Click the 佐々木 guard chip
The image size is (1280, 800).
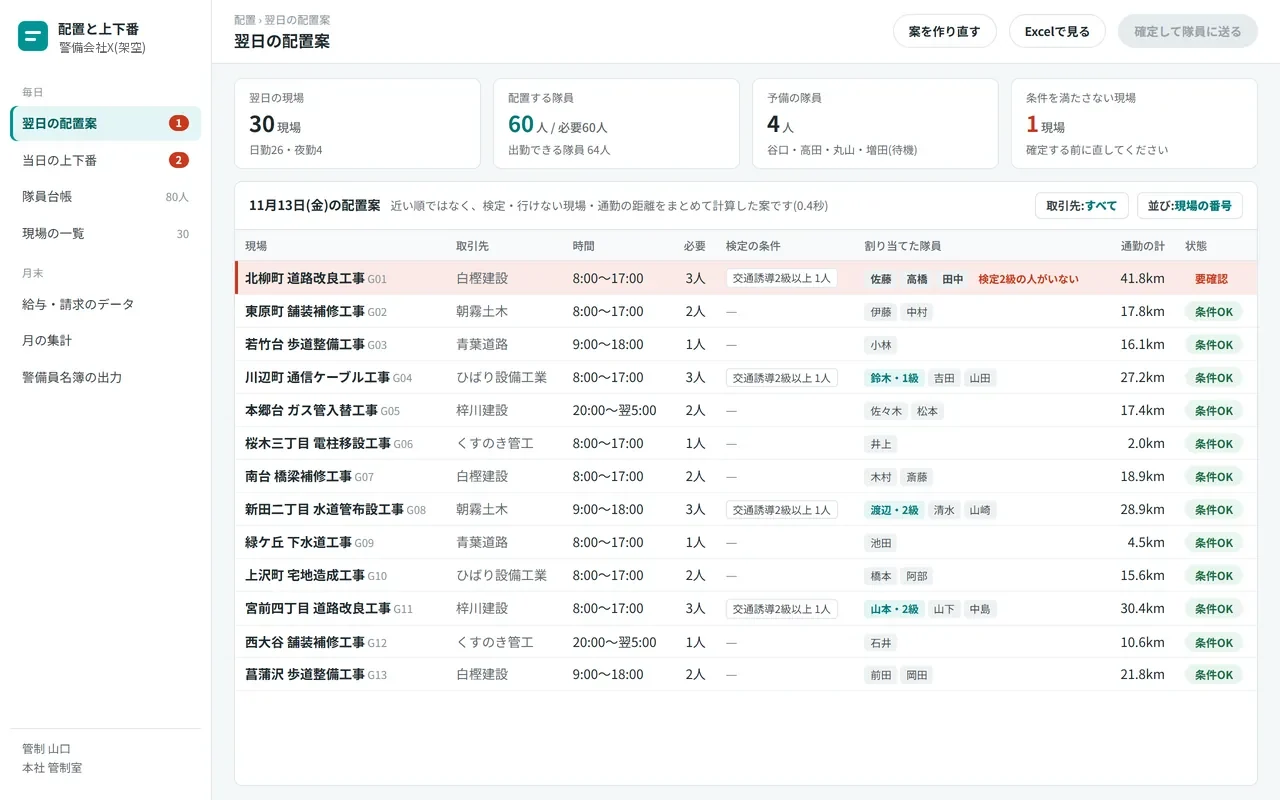887,411
